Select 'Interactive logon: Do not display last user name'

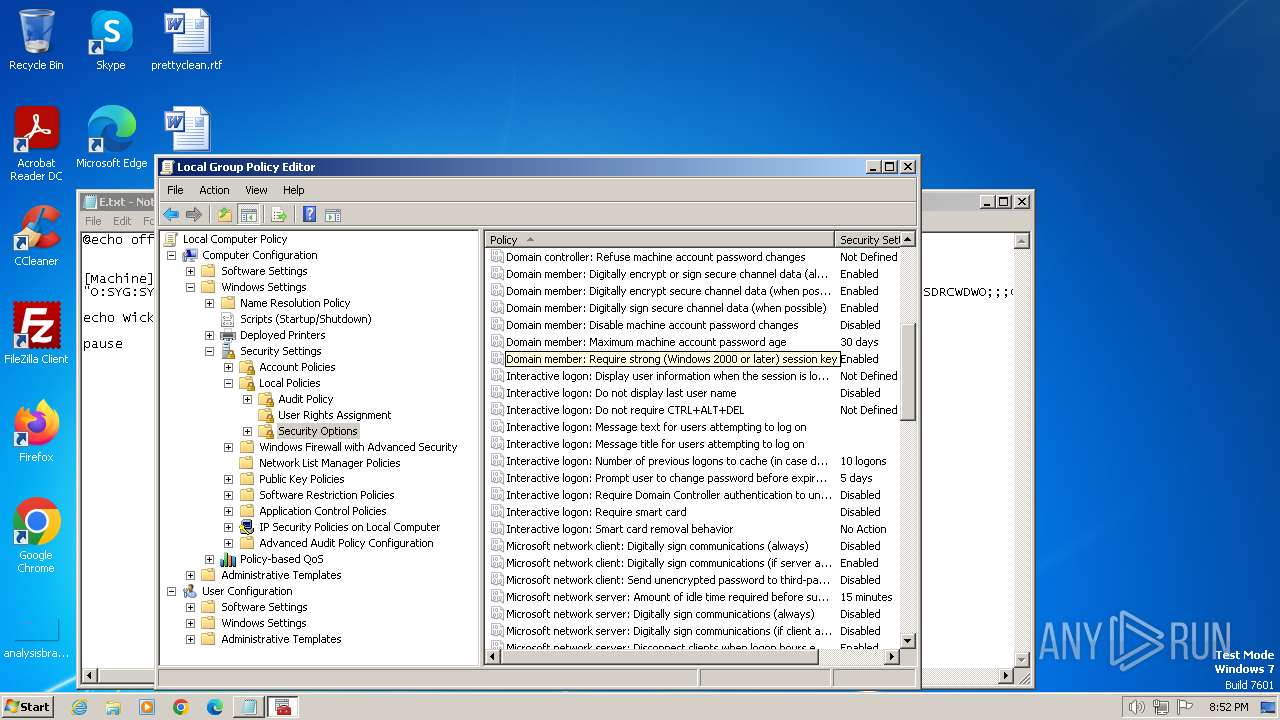tap(621, 393)
